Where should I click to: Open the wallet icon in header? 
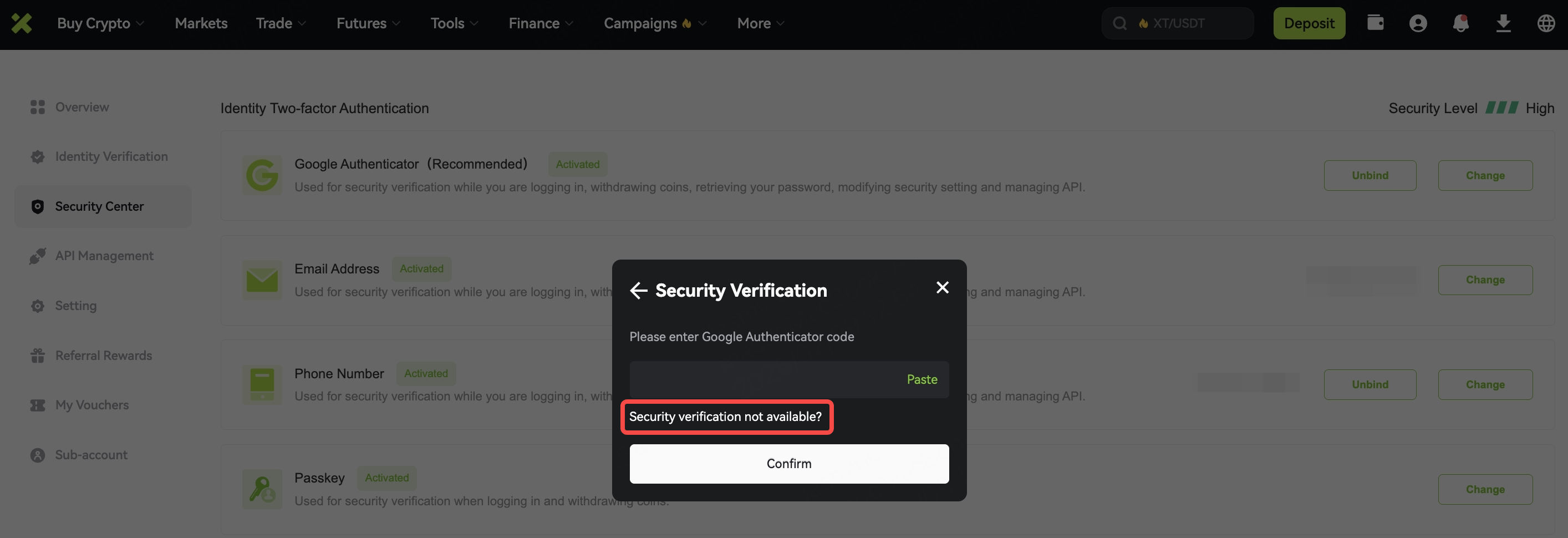click(1375, 23)
